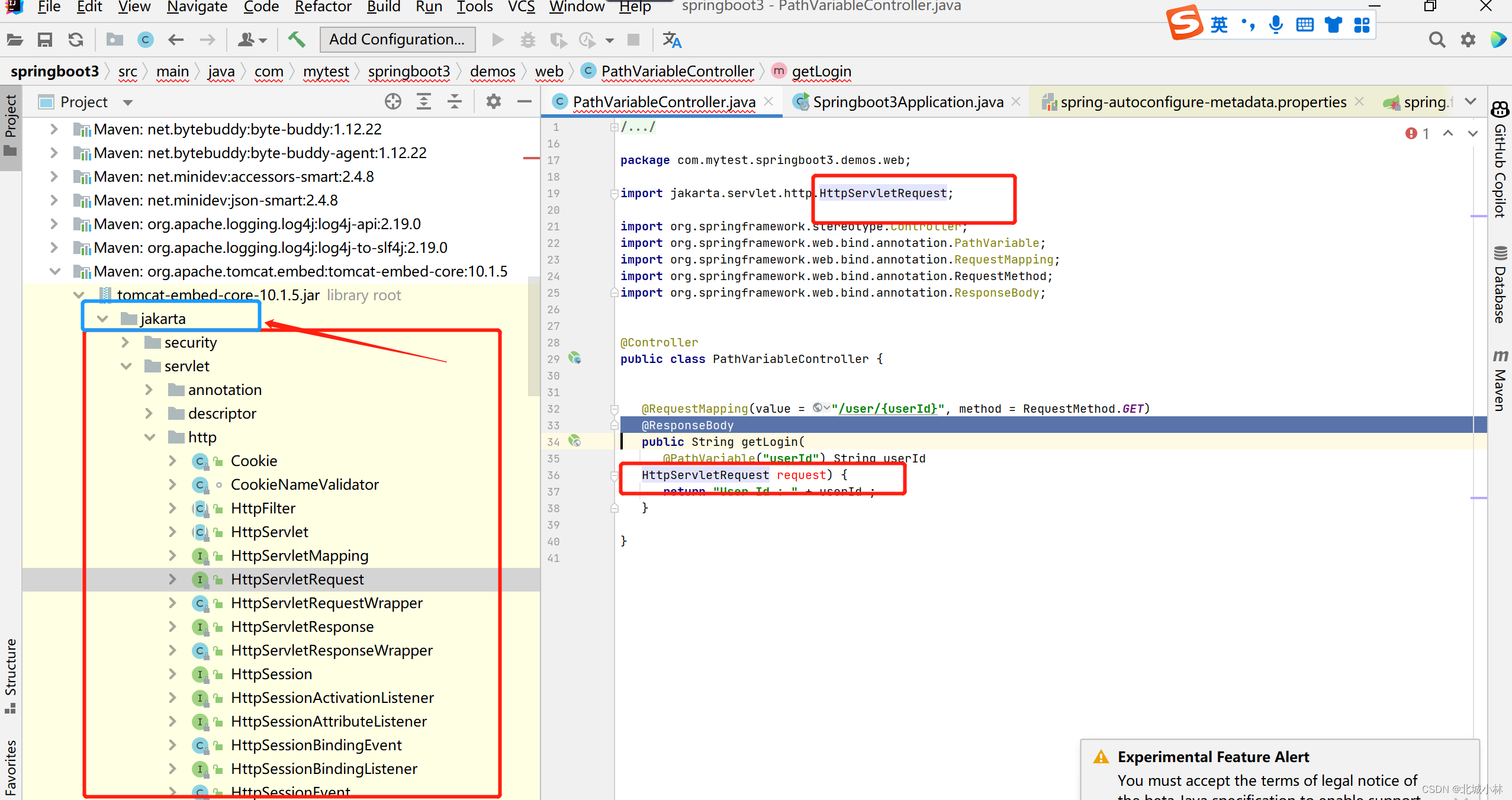This screenshot has height=800, width=1512.
Task: Click the Sogou microphone voice icon
Action: pyautogui.click(x=1276, y=24)
